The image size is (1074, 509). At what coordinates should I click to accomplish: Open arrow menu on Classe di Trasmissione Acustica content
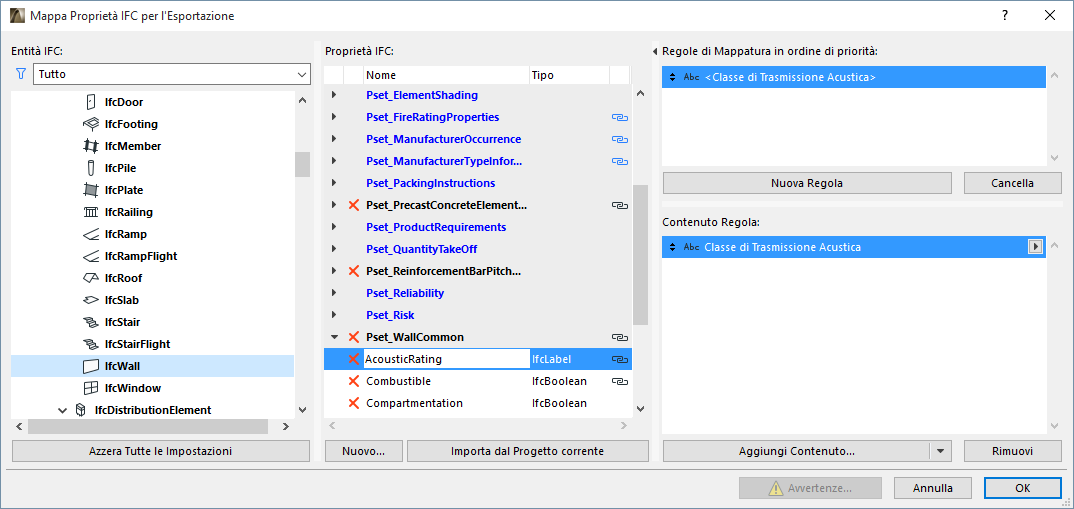tap(1036, 247)
